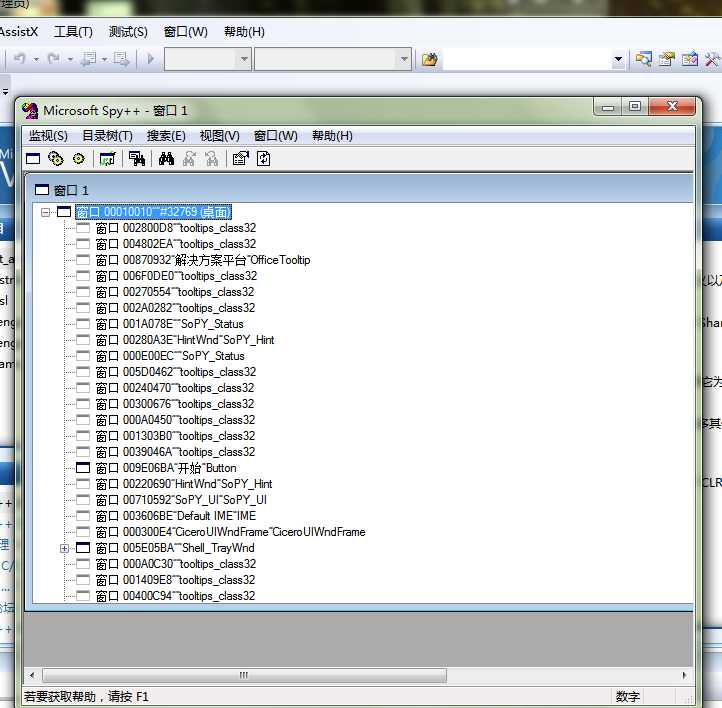
Task: Click the Undo icon in the Visual Studio toolbar
Action: [19, 59]
